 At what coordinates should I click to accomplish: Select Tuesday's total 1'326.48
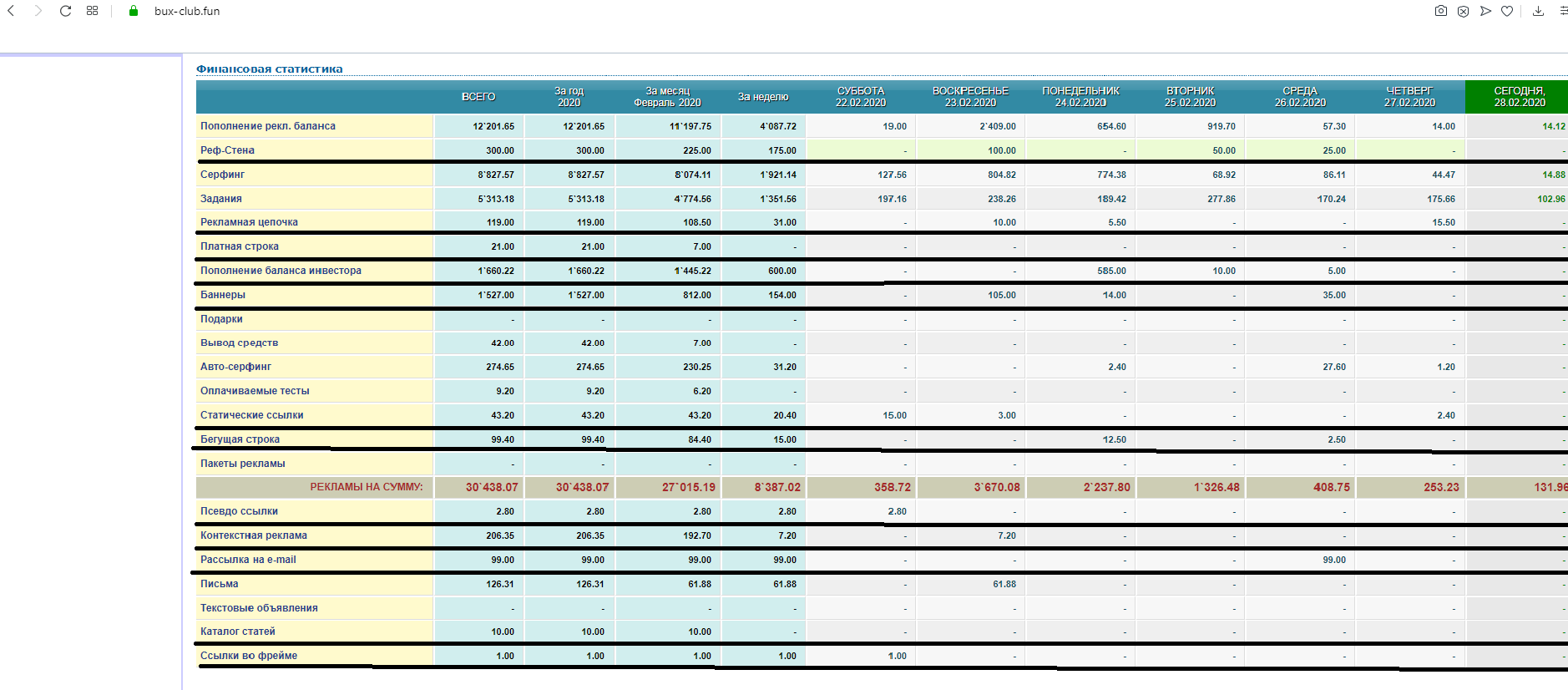(x=1216, y=487)
